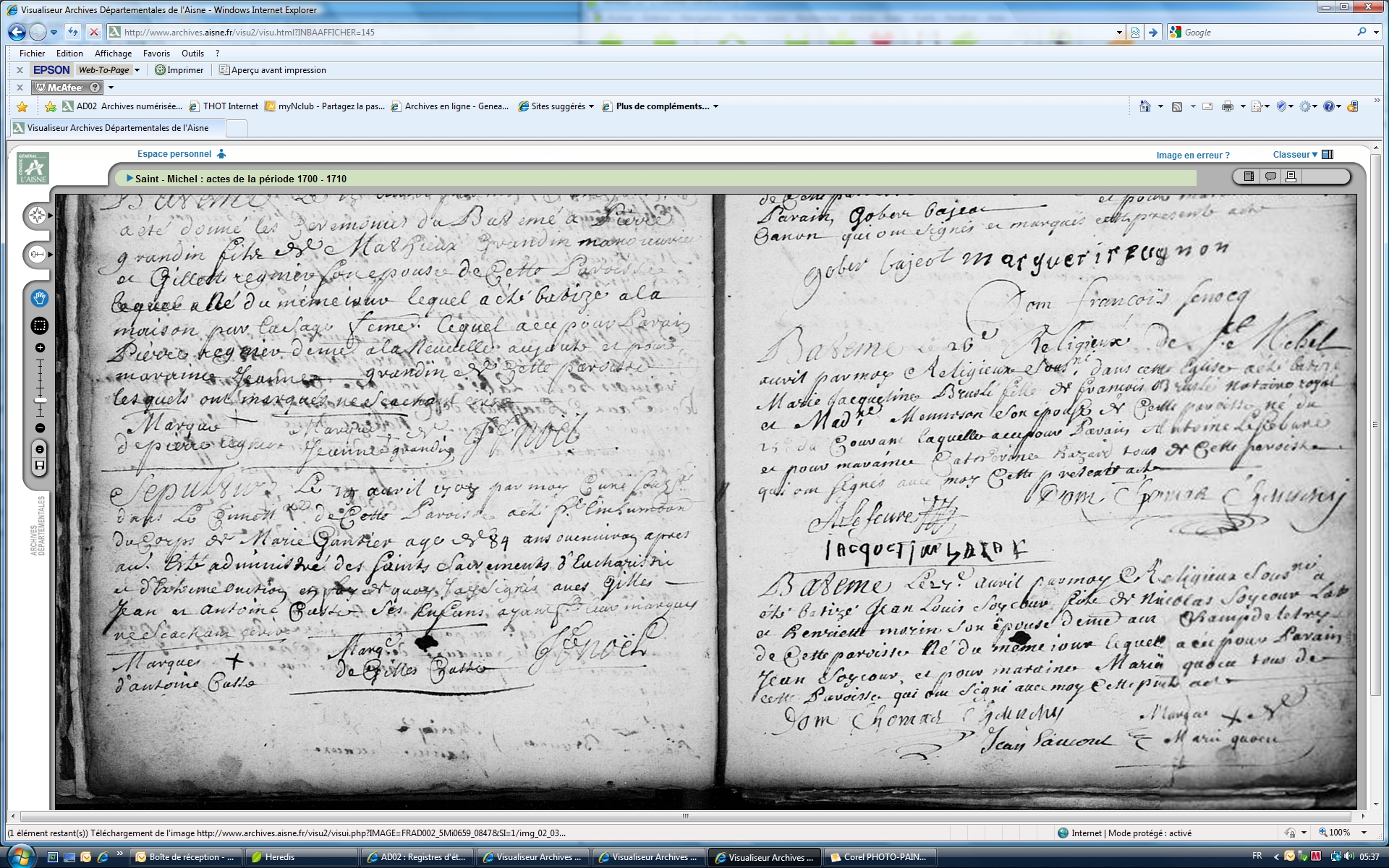Open the Web-To-Page dropdown arrow
This screenshot has width=1389, height=868.
coord(137,70)
